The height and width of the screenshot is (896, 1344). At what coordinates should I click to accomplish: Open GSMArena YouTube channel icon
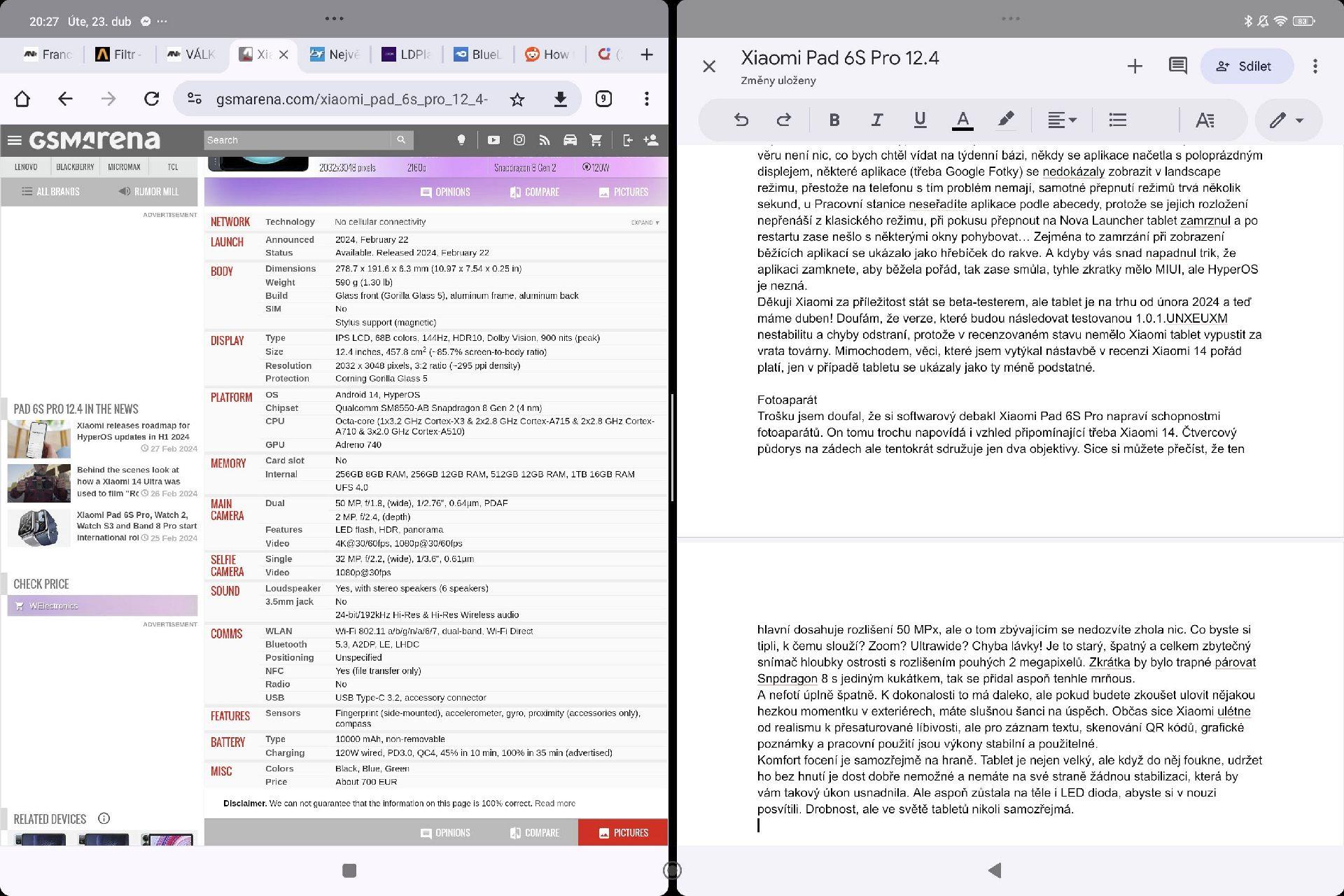(493, 140)
